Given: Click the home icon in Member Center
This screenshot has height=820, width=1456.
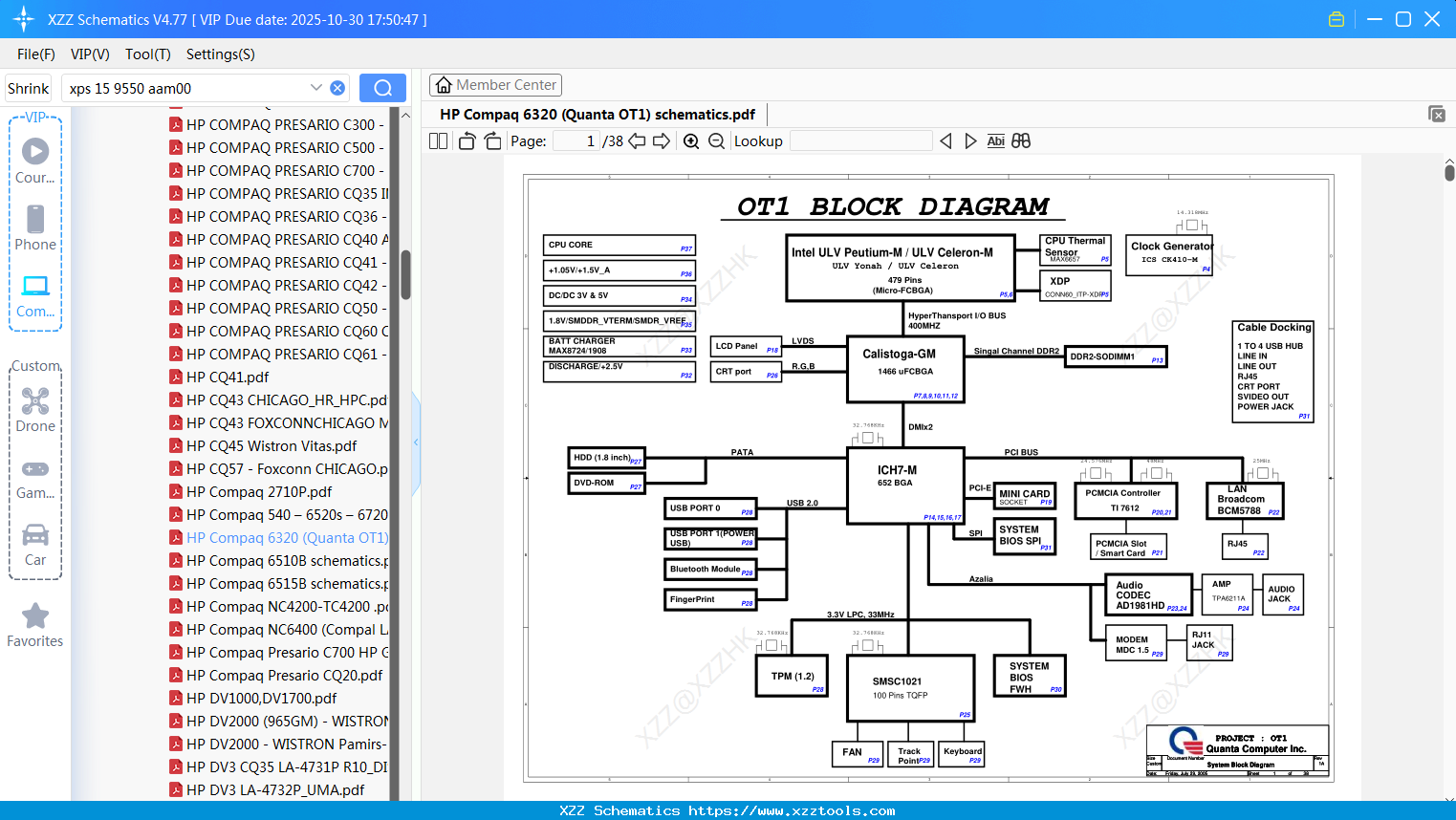Looking at the screenshot, I should (444, 85).
